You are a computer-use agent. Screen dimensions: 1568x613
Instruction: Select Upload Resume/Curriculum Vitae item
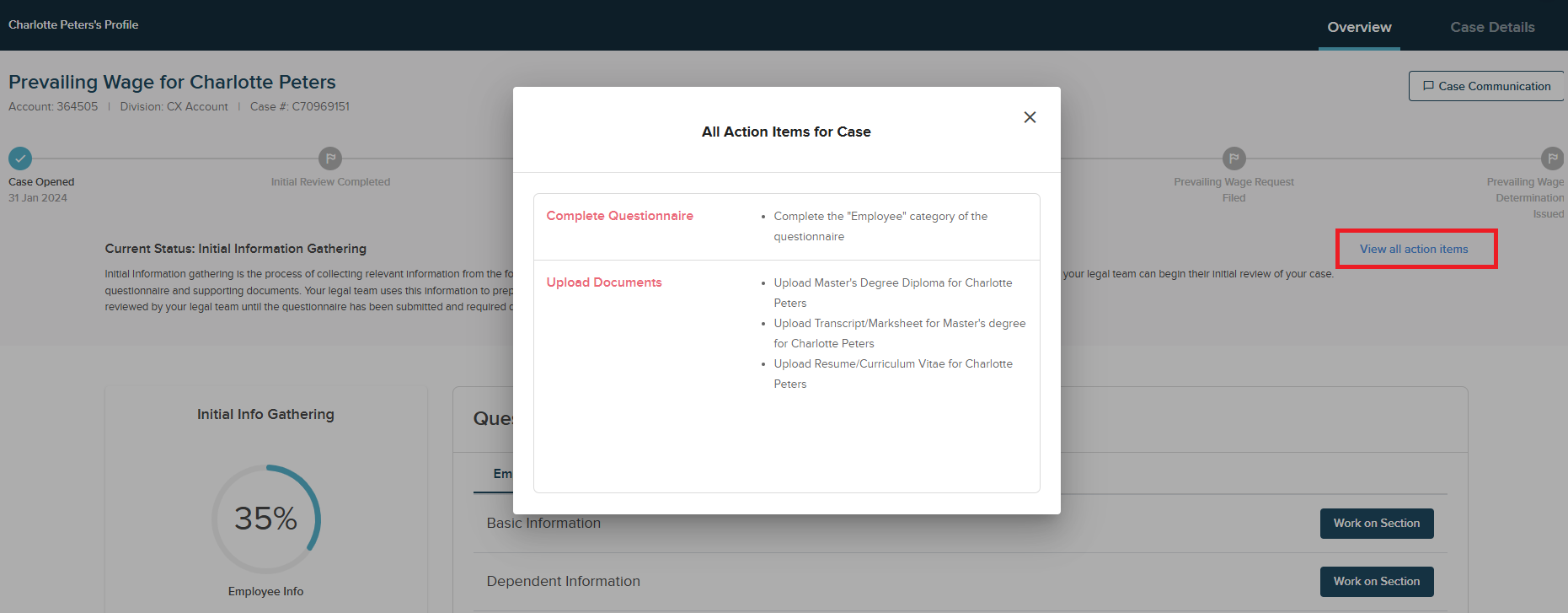click(892, 364)
